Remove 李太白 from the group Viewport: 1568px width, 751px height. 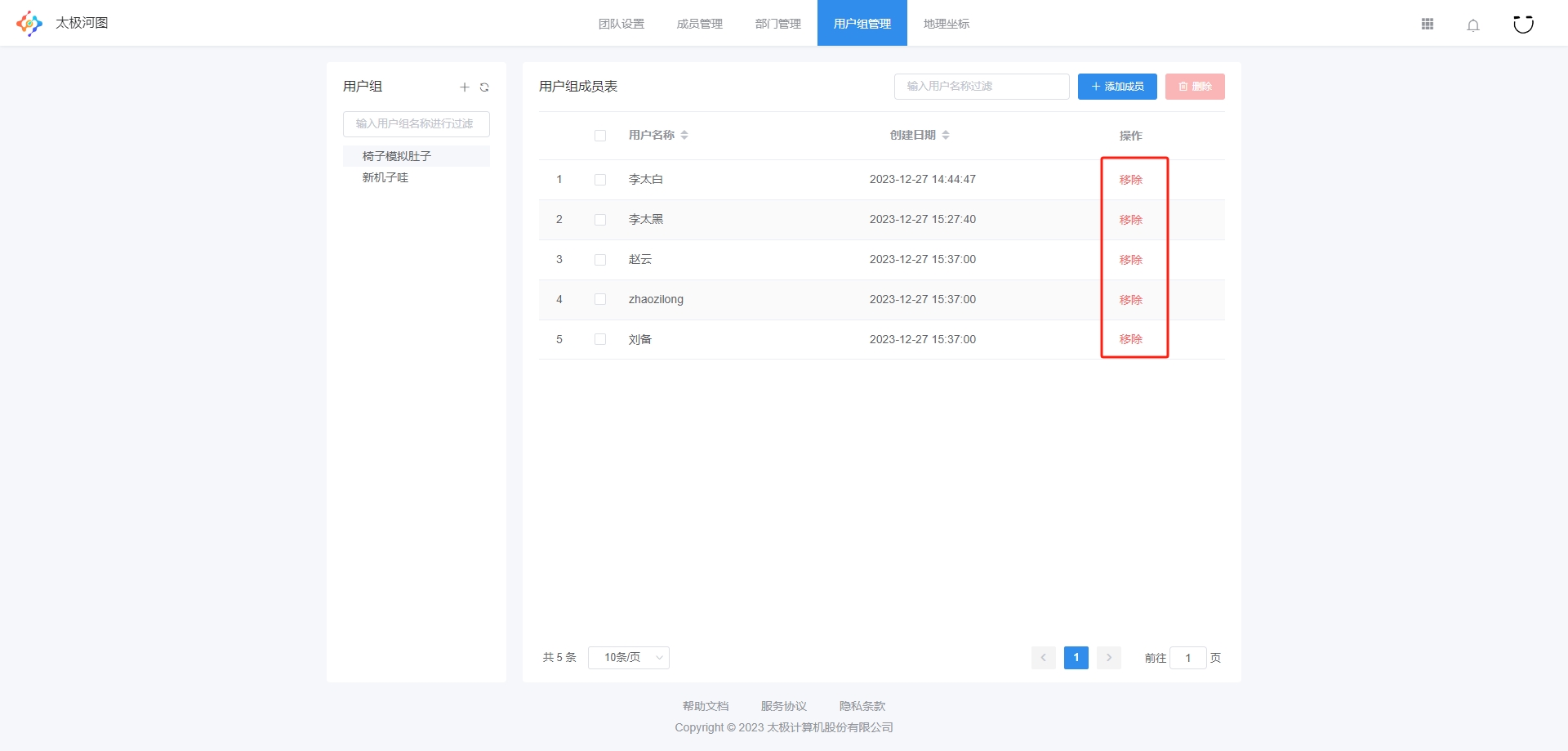[1131, 180]
